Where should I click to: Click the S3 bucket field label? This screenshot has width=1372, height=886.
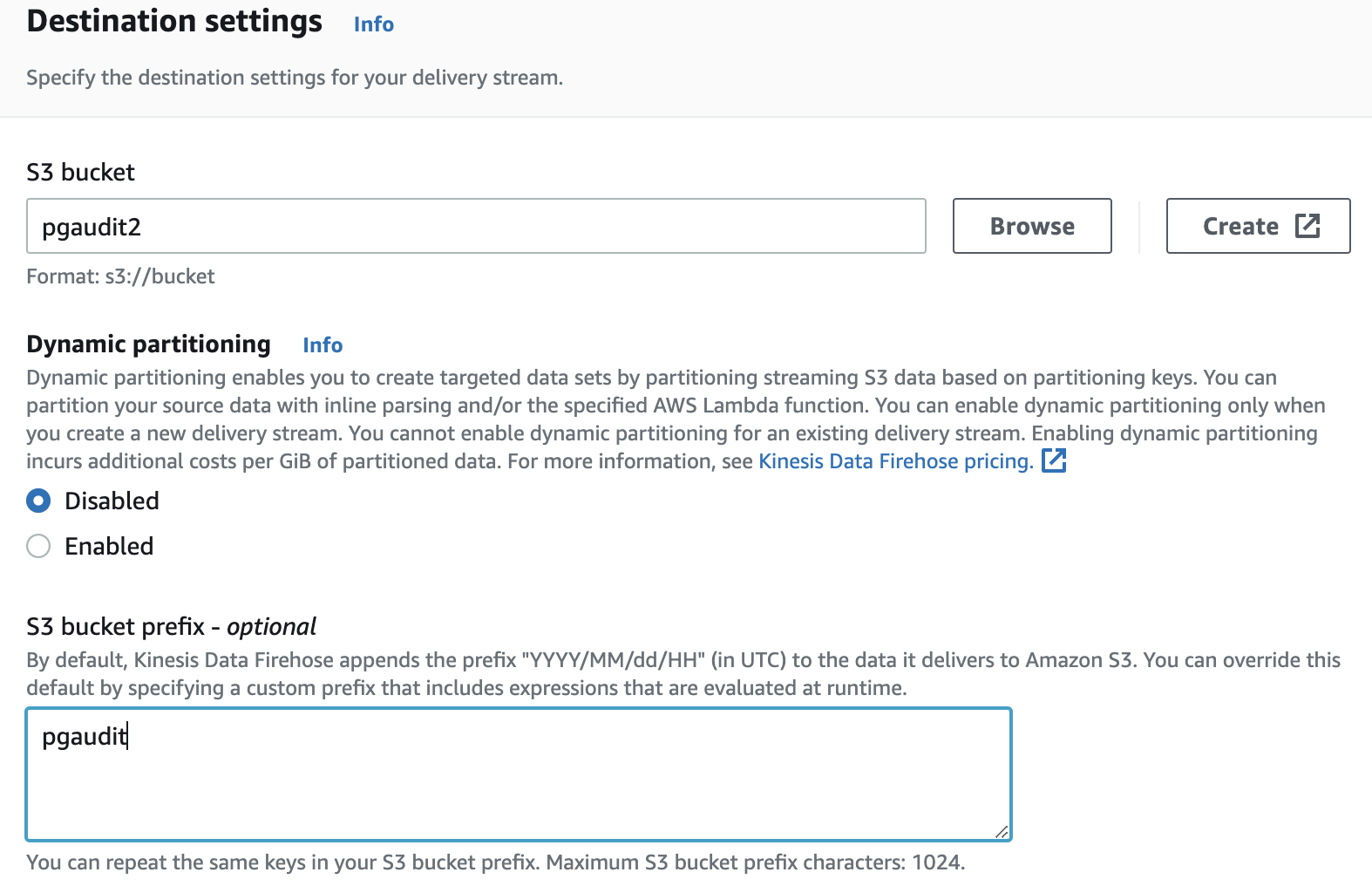80,172
